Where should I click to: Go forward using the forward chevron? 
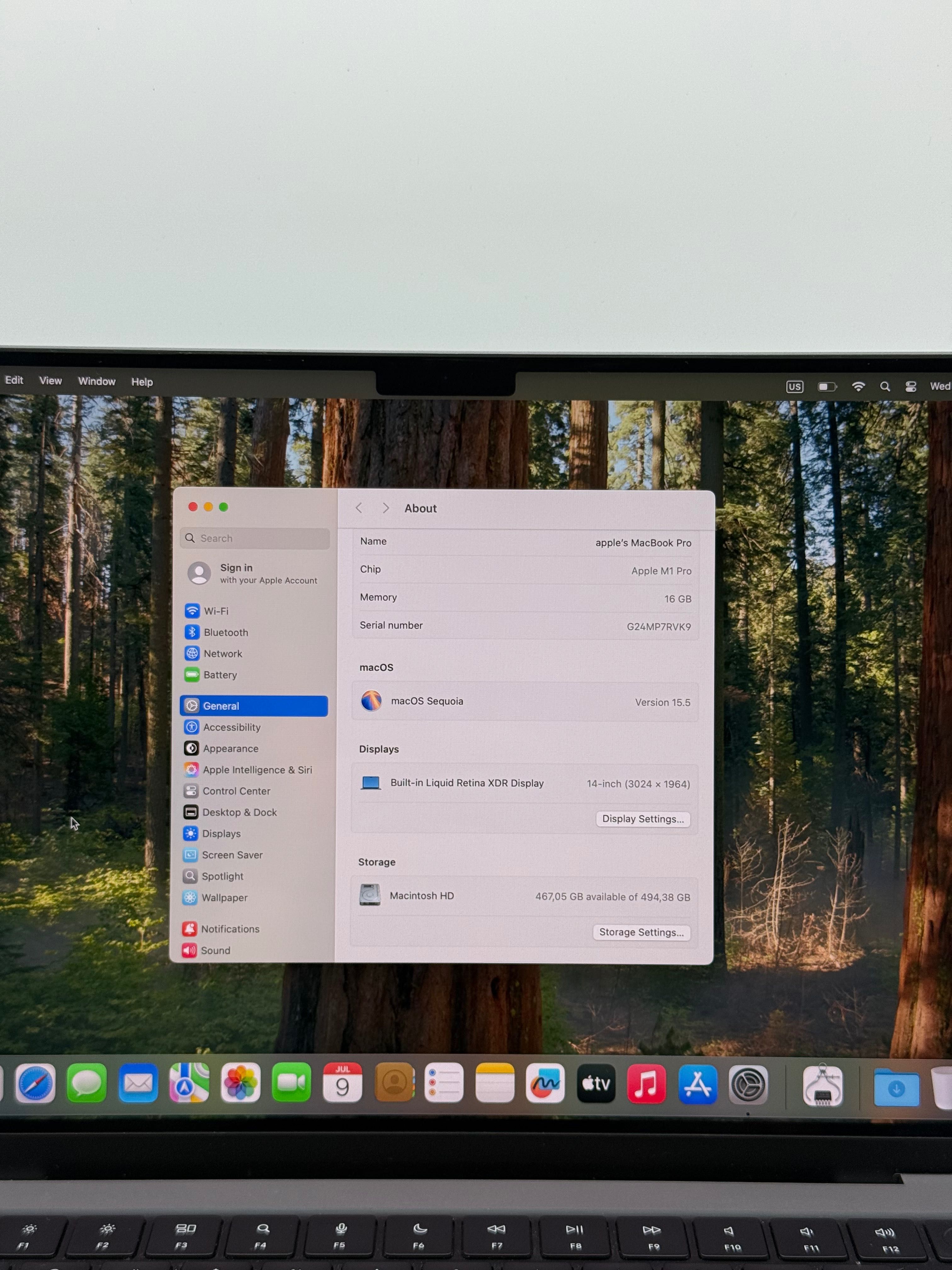(386, 508)
